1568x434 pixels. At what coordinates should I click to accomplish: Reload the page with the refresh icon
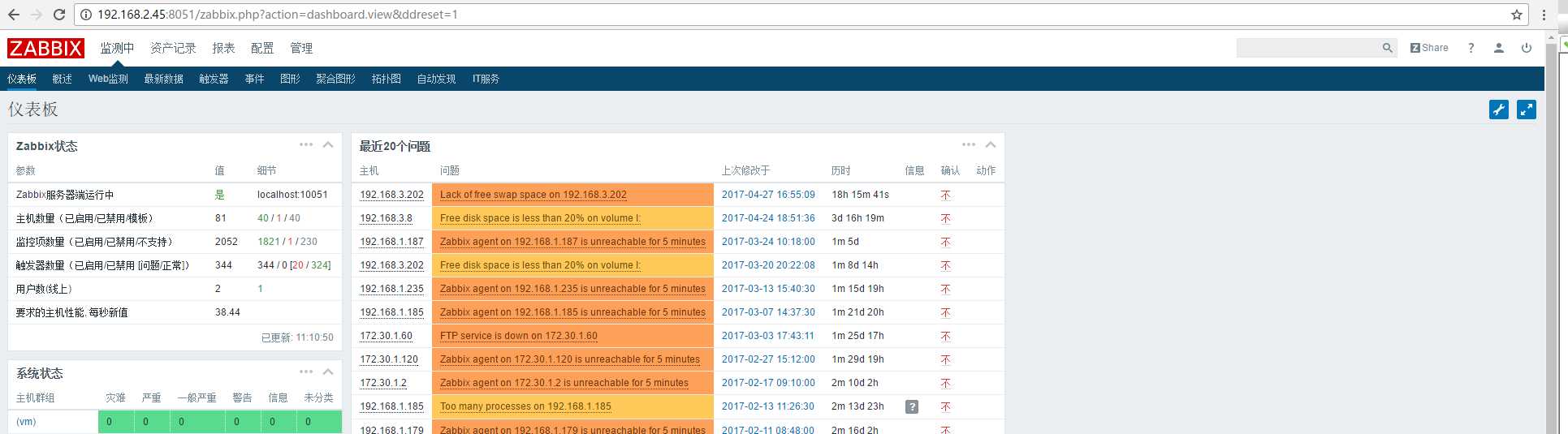[x=59, y=15]
